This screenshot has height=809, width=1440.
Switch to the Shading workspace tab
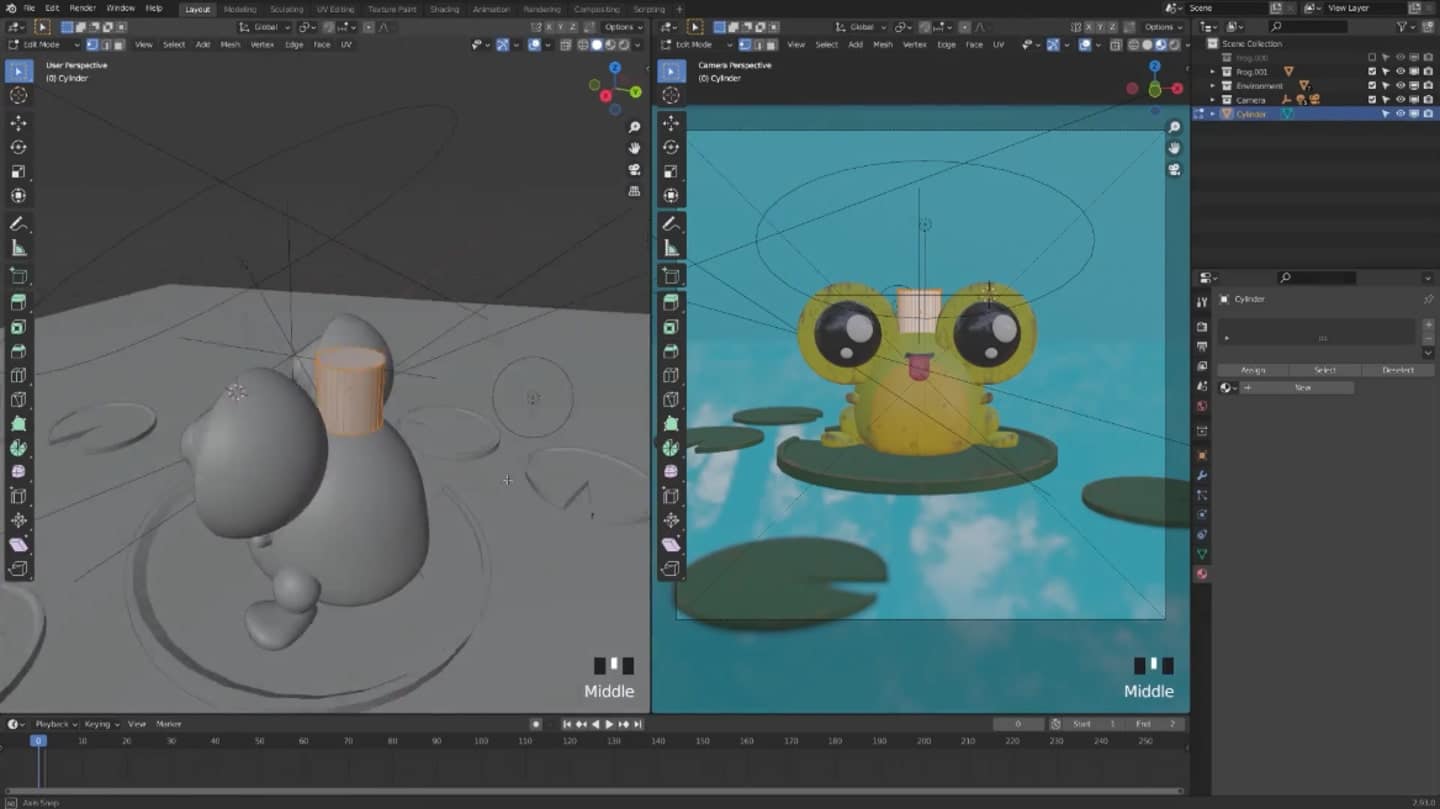443,9
